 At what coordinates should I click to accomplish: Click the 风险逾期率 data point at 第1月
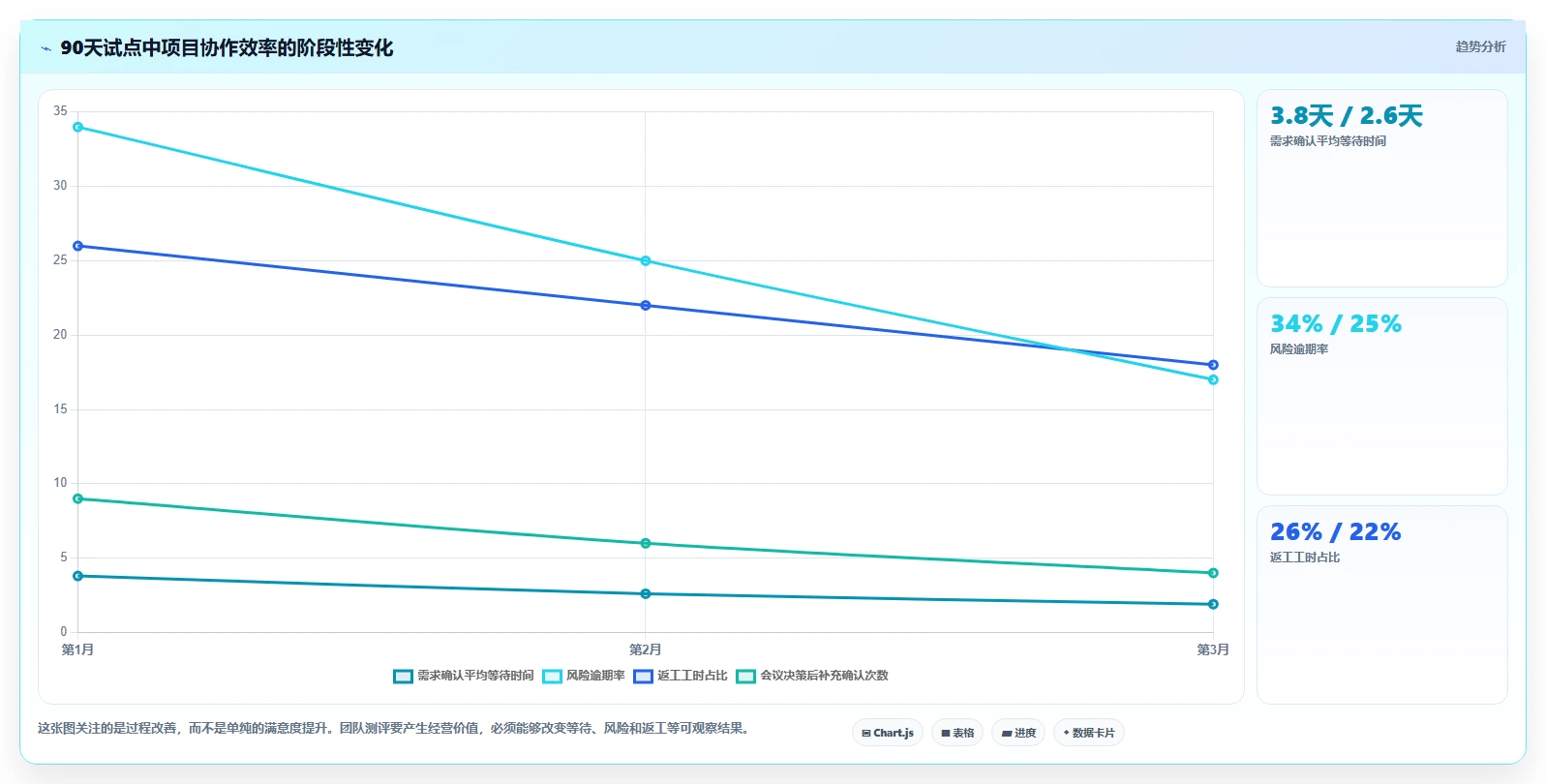pos(78,127)
